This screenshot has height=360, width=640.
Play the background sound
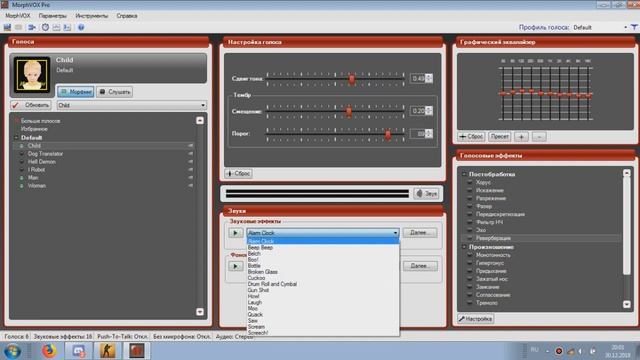click(235, 266)
